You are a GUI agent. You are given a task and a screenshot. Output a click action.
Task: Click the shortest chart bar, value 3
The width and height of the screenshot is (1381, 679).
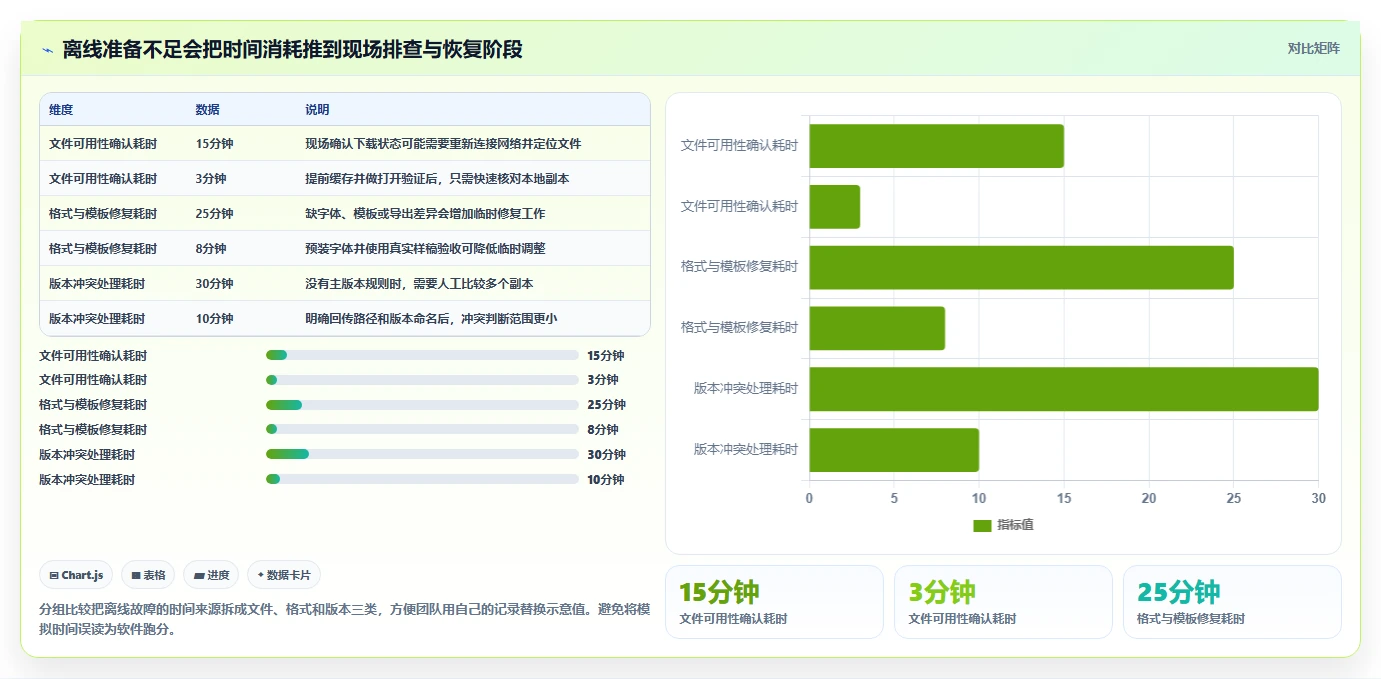click(x=834, y=207)
